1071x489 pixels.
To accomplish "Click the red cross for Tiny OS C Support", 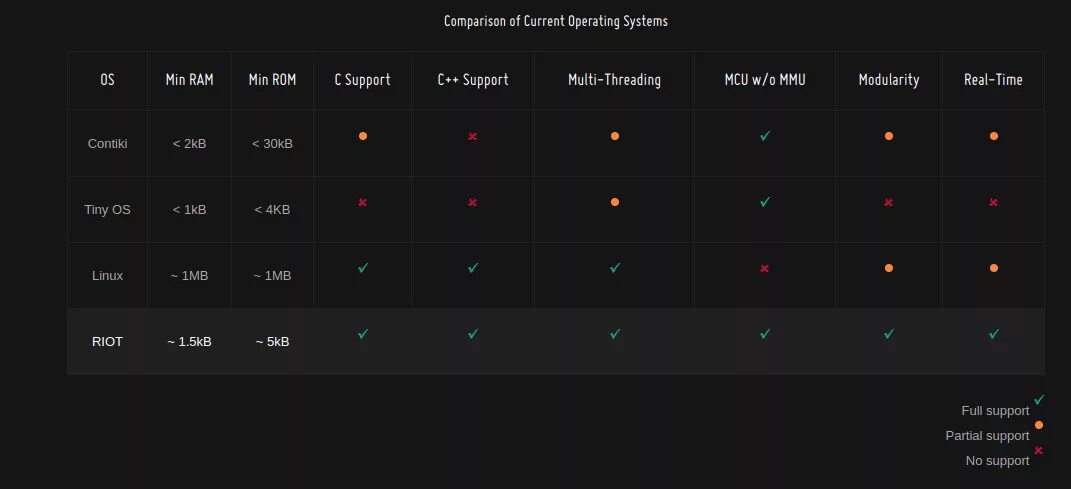I will coord(363,202).
